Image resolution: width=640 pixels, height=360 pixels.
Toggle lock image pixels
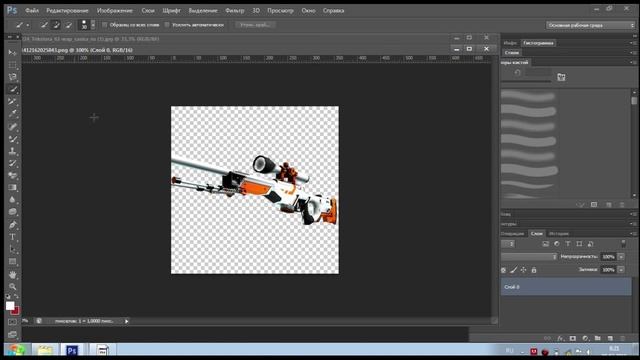514,270
